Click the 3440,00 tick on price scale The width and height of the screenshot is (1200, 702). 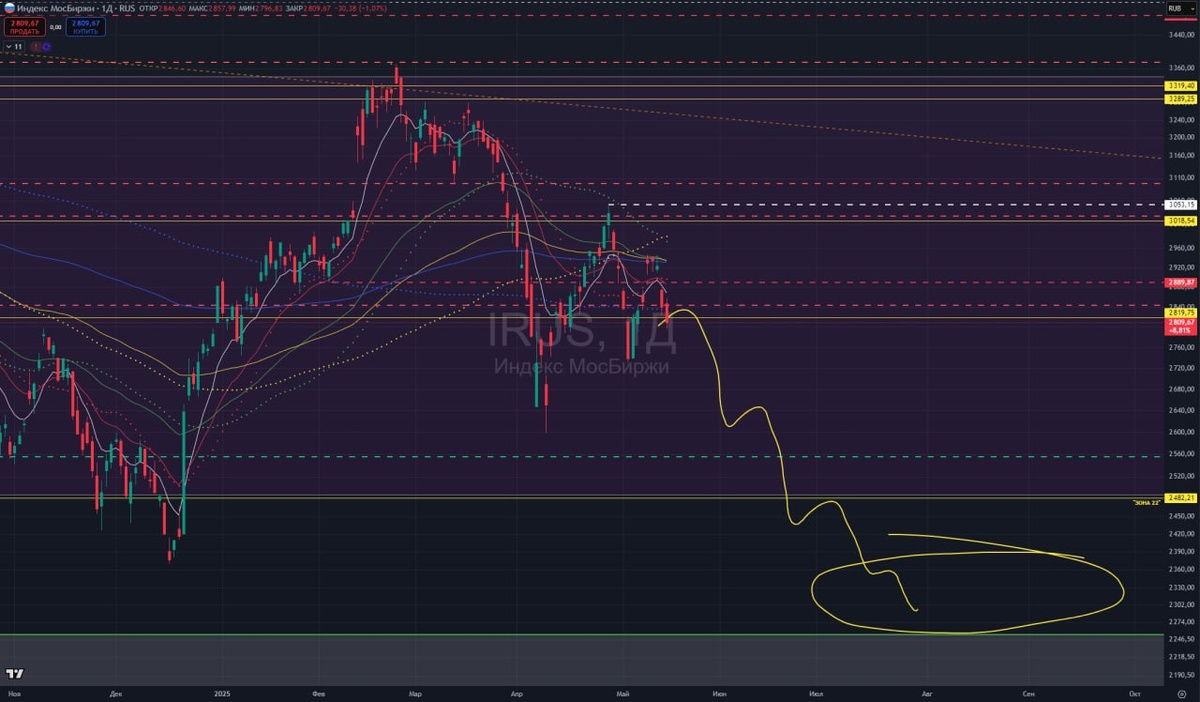(1182, 34)
